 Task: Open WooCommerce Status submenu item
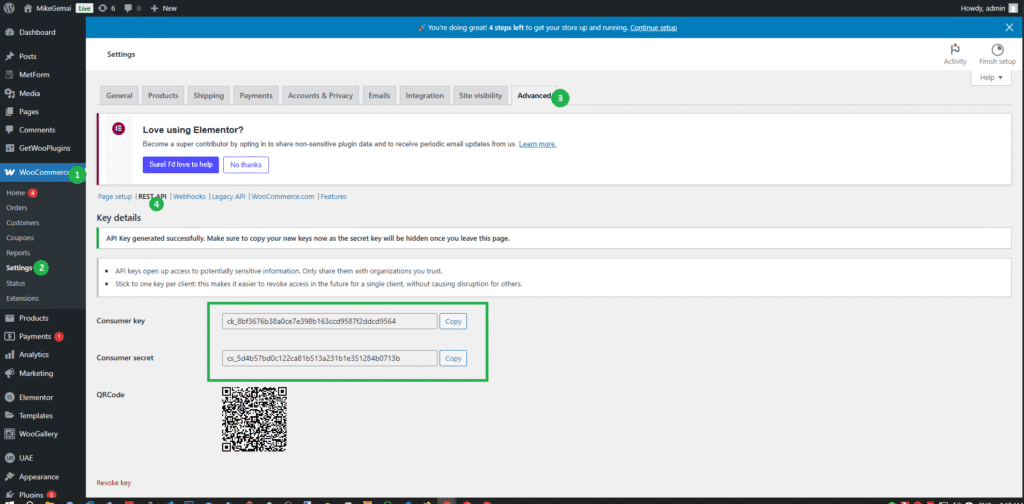pyautogui.click(x=16, y=283)
